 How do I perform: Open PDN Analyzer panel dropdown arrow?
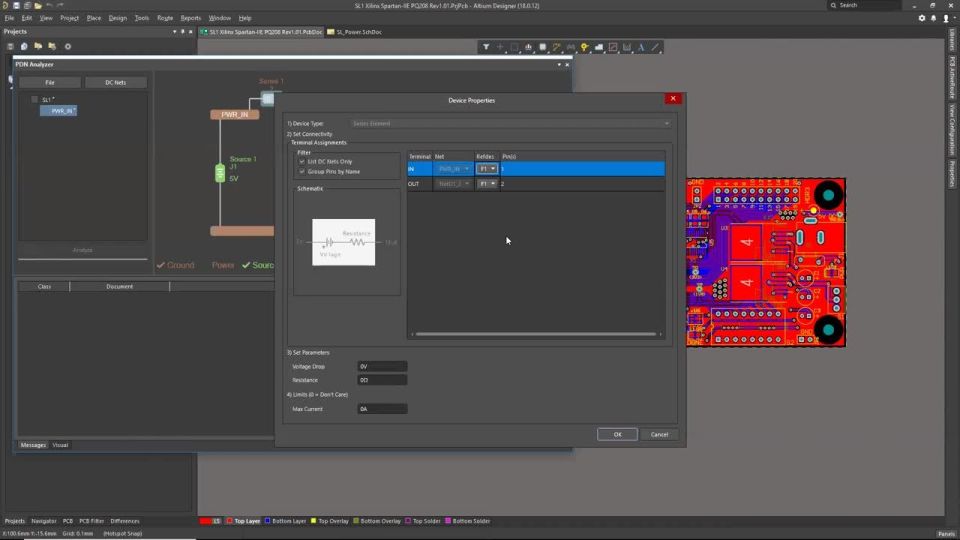(559, 64)
